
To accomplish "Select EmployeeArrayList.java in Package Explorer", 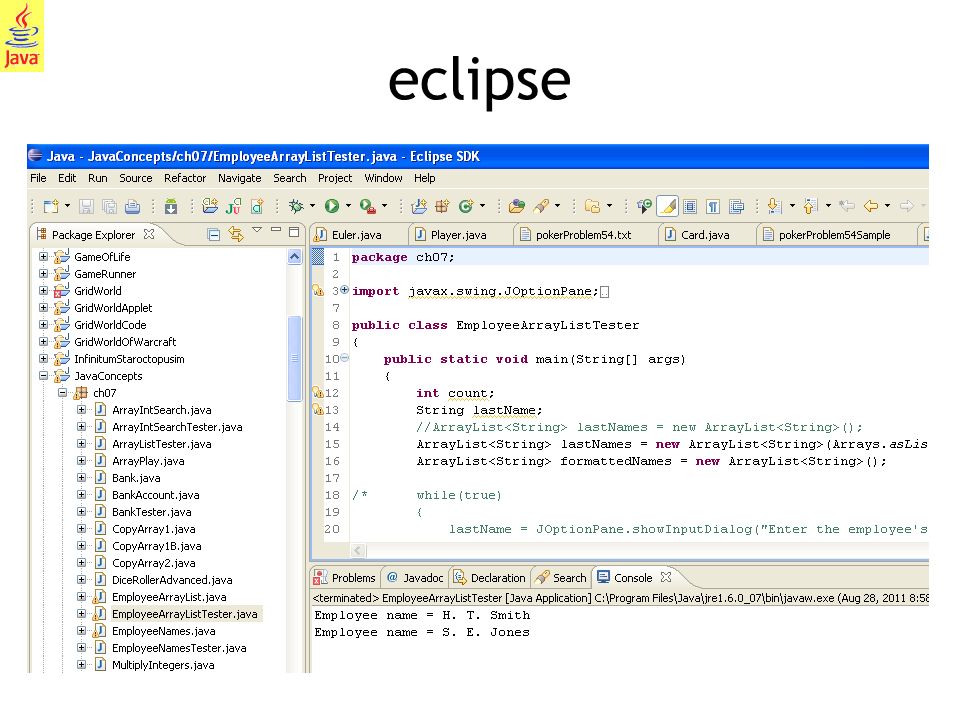I will pos(169,597).
